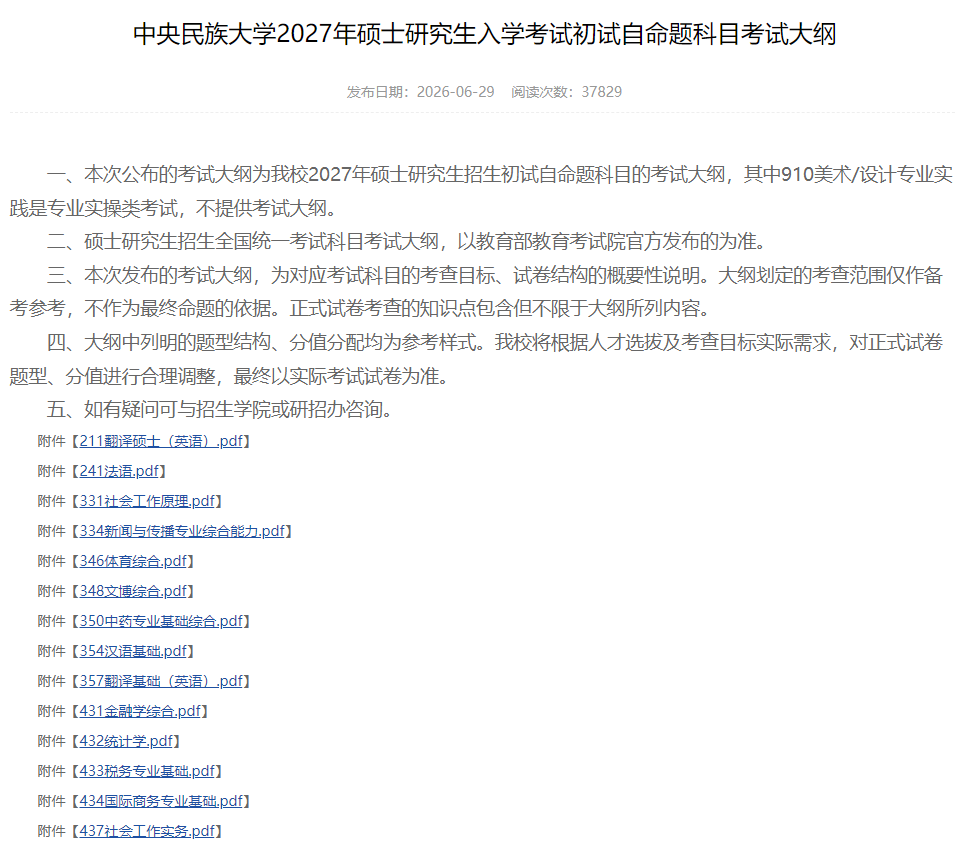Click the paragraph starting with 二、硕士研究生招生全国统一考试

[406, 241]
